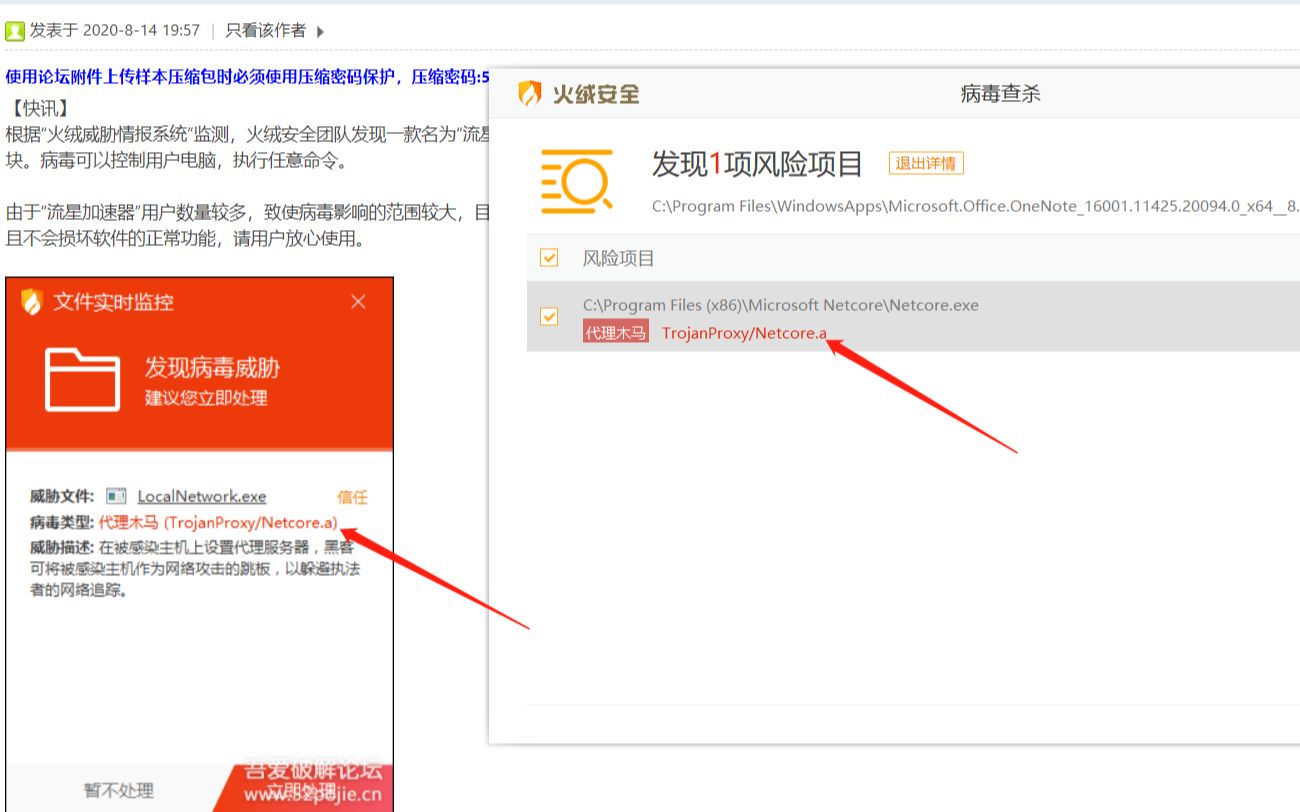Viewport: 1300px width, 812px height.
Task: Click the post date 2020-8-14 19:57
Action: tap(141, 30)
